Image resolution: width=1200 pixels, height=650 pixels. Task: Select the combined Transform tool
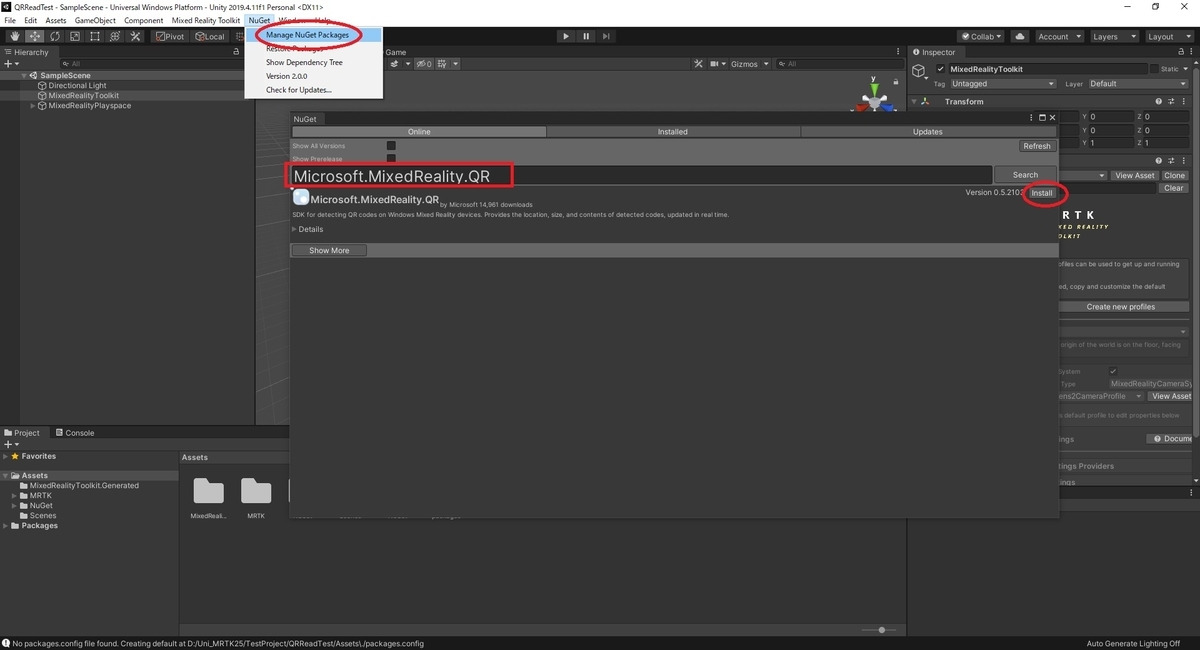coord(114,36)
